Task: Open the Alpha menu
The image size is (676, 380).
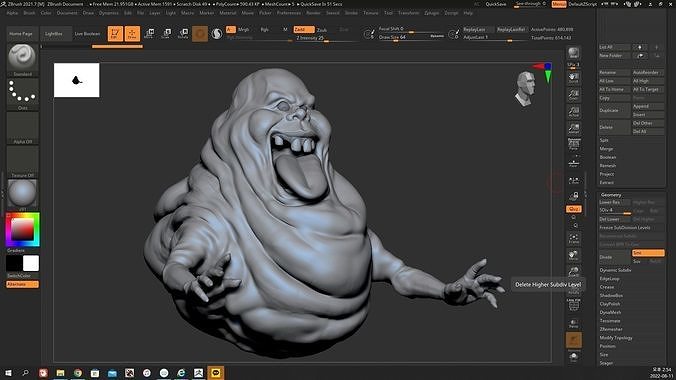Action: click(x=12, y=13)
